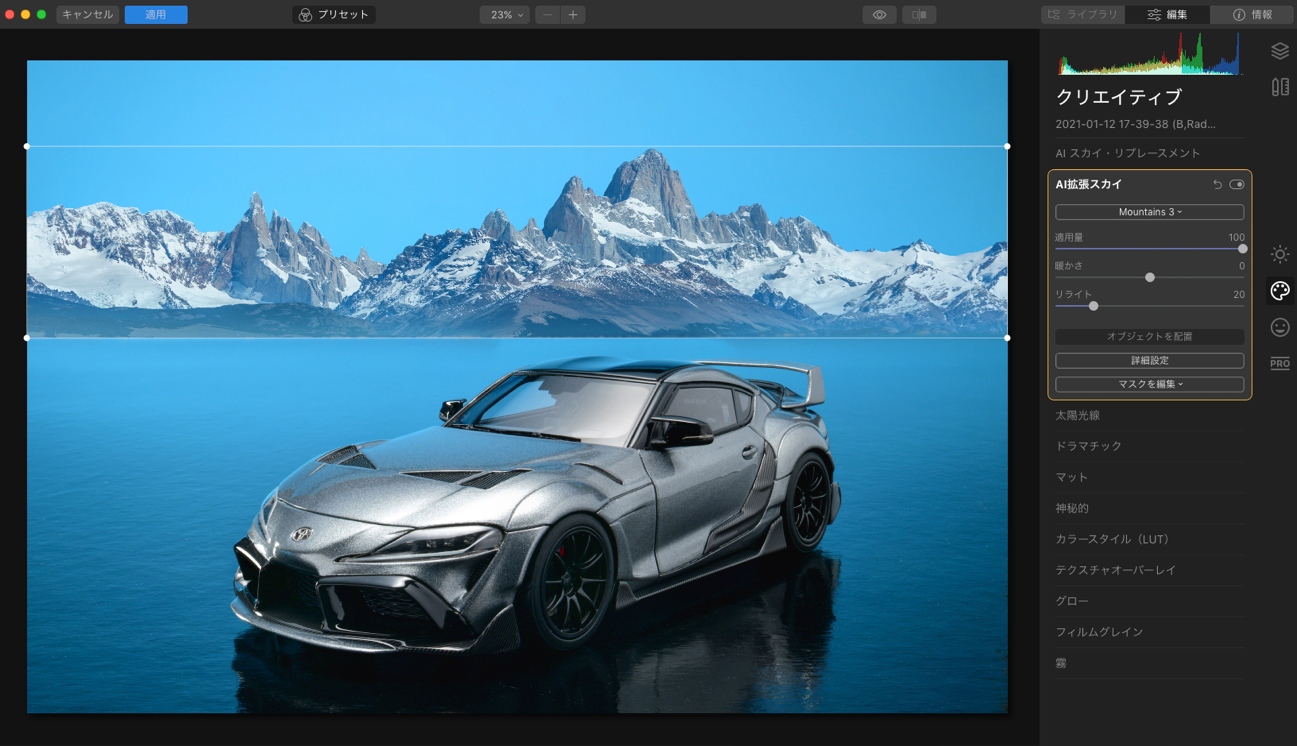1297x746 pixels.
Task: Open the 23% zoom level dropdown
Action: 505,15
